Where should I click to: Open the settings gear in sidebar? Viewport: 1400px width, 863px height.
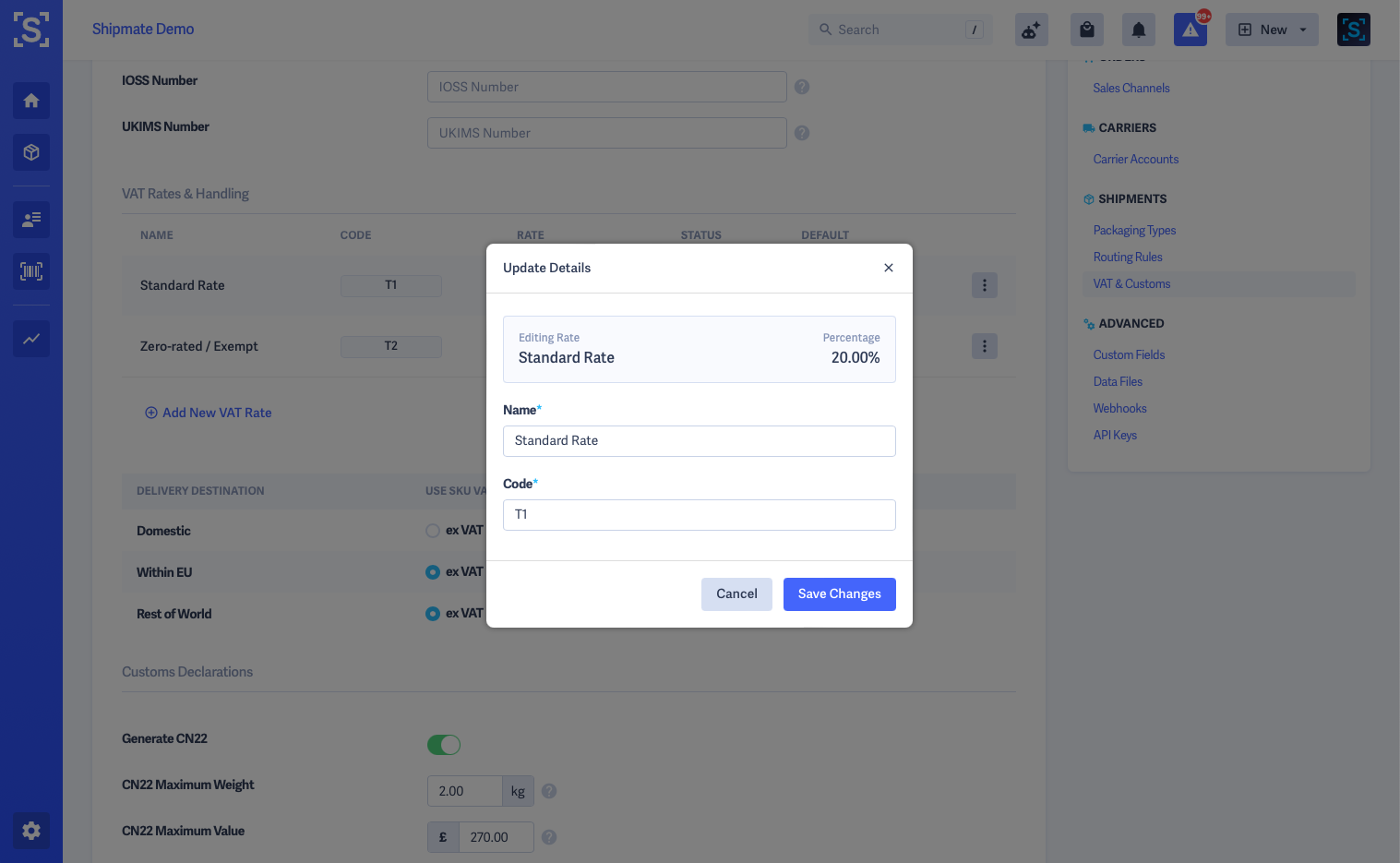[x=31, y=831]
